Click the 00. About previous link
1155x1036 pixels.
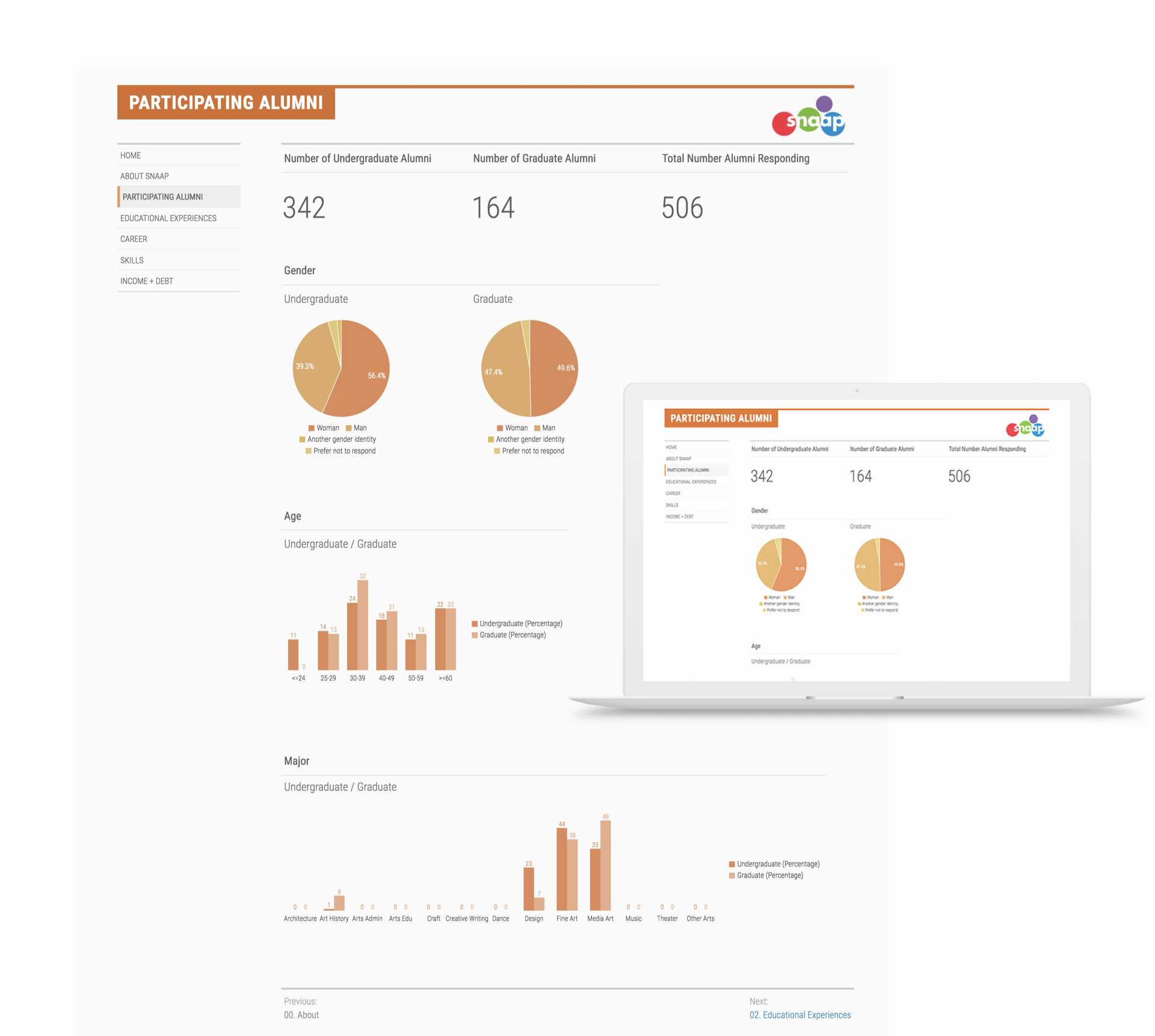301,1015
